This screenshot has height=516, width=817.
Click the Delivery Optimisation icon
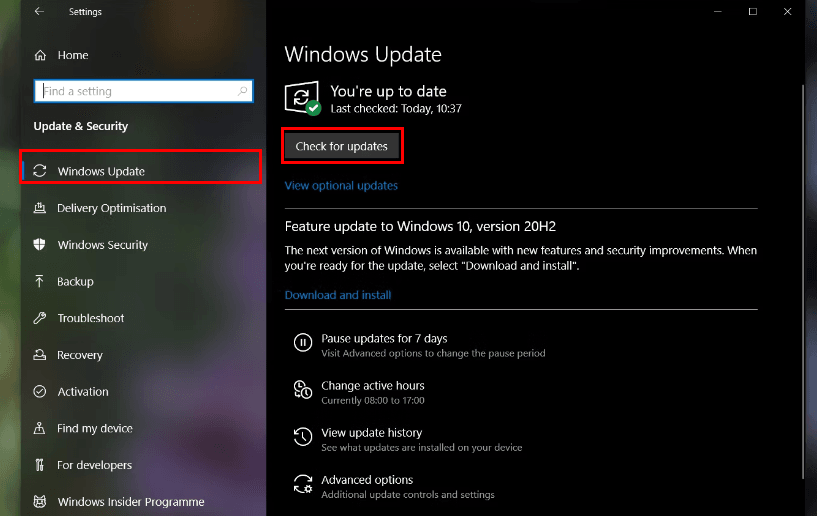[x=40, y=208]
